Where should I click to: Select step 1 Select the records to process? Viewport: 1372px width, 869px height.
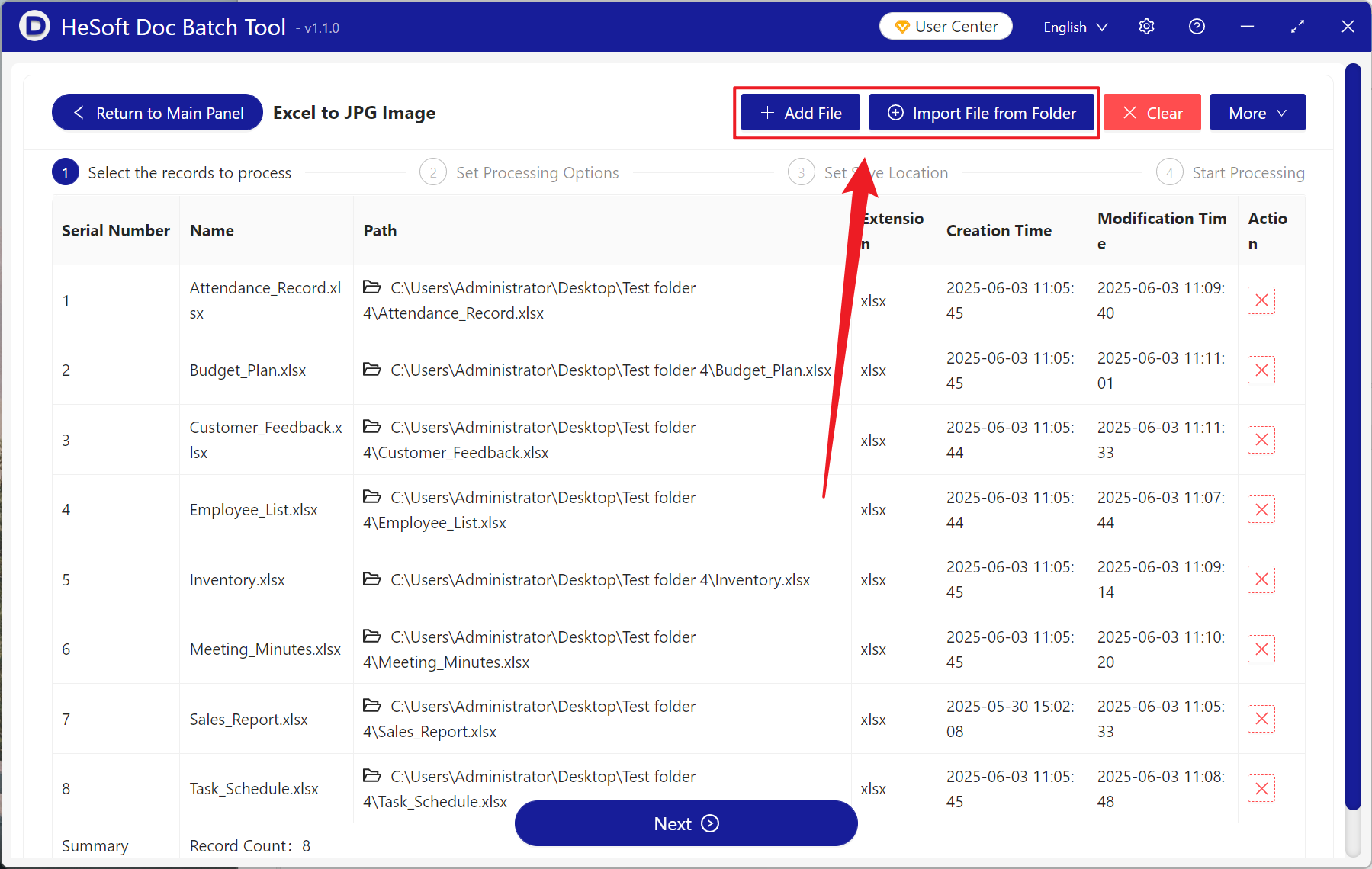point(172,173)
